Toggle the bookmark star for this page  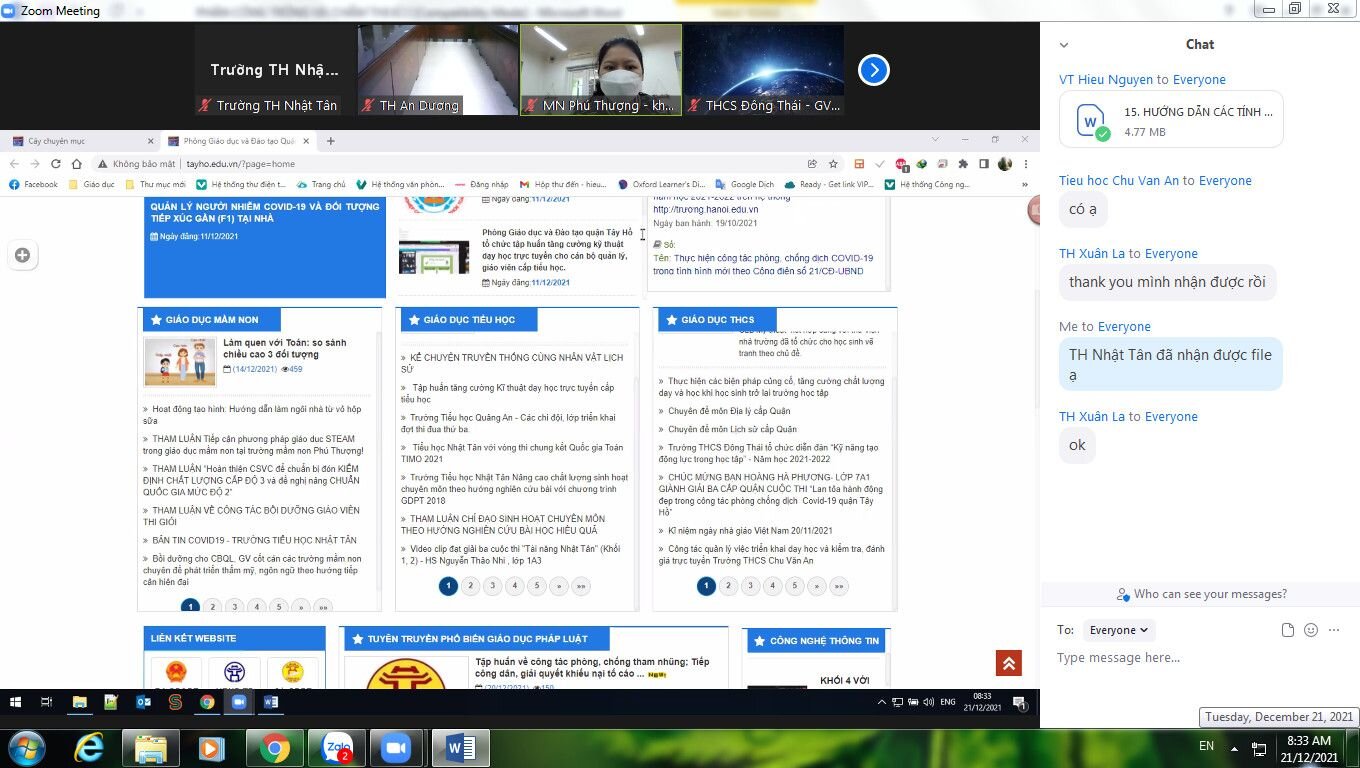833,163
